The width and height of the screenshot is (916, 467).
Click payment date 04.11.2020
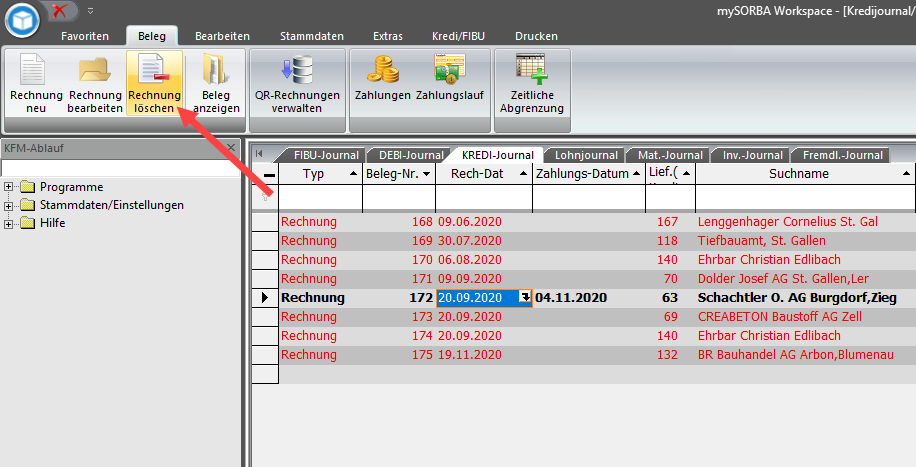[571, 298]
